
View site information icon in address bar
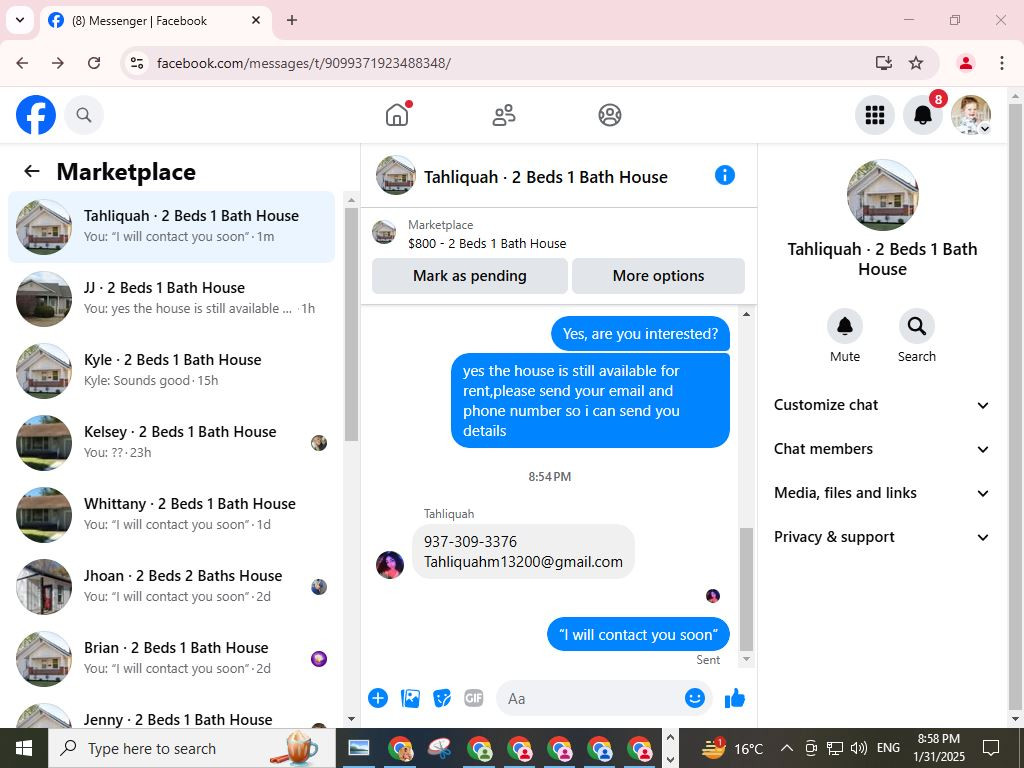(136, 63)
